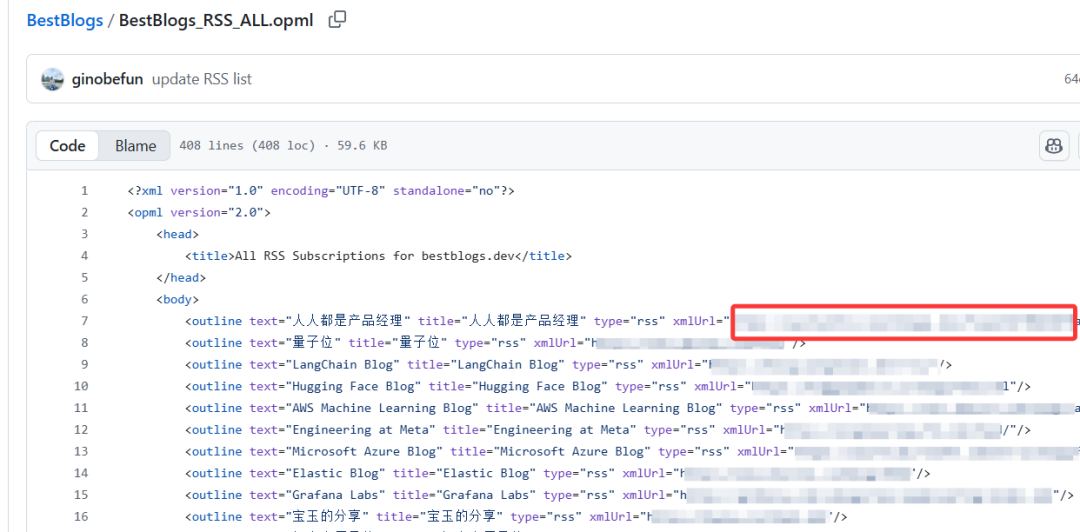Click the blurred xmlUrl inside the red box

point(904,322)
